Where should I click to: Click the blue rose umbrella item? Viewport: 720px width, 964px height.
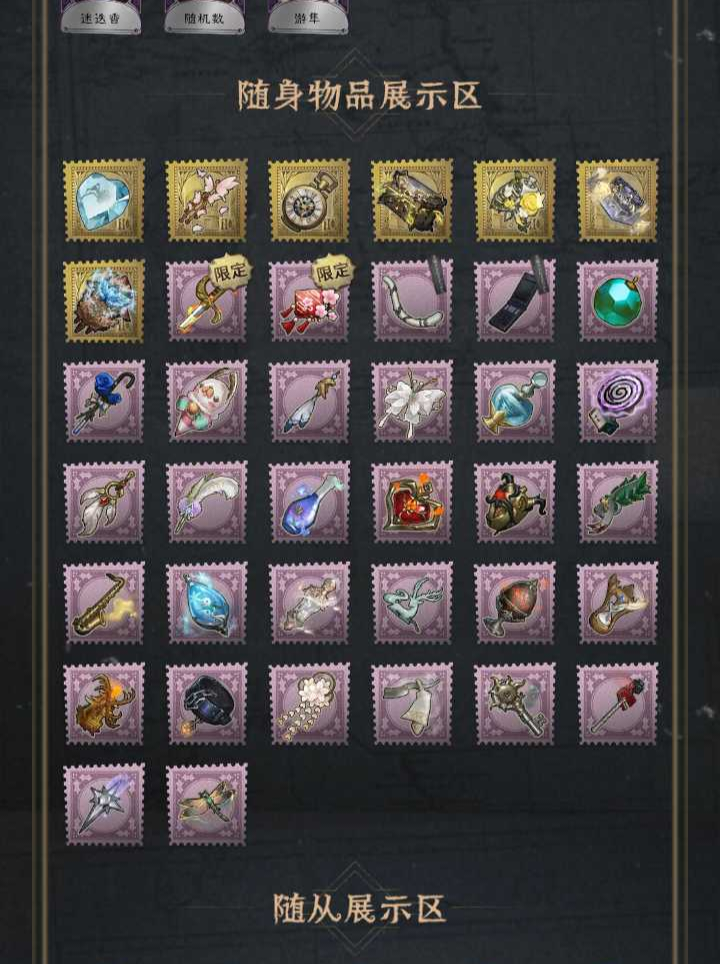click(x=104, y=401)
